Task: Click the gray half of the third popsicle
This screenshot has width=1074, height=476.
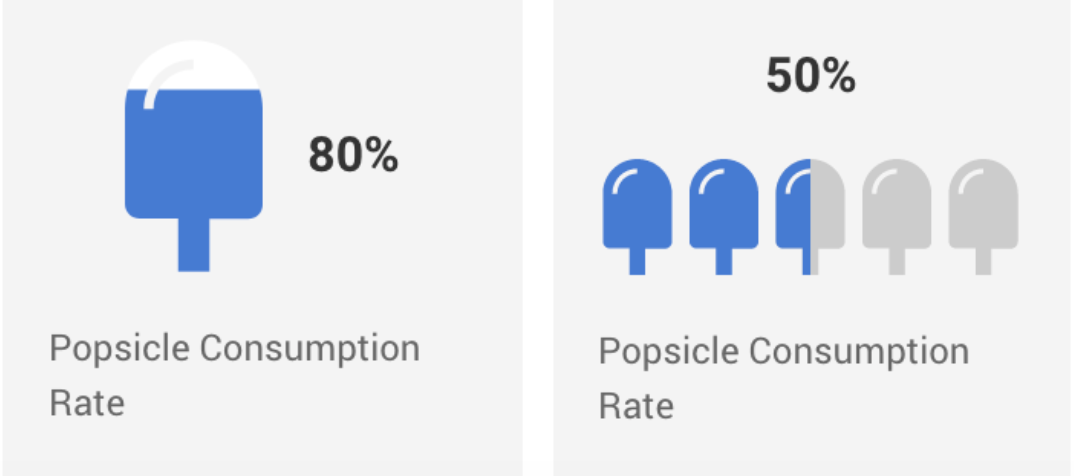Action: [x=828, y=216]
